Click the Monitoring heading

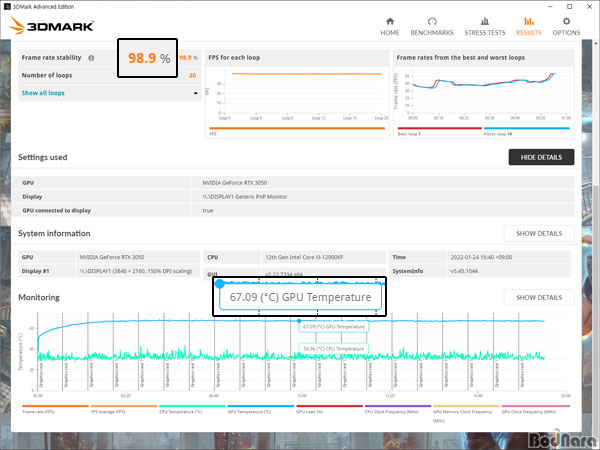tap(39, 297)
